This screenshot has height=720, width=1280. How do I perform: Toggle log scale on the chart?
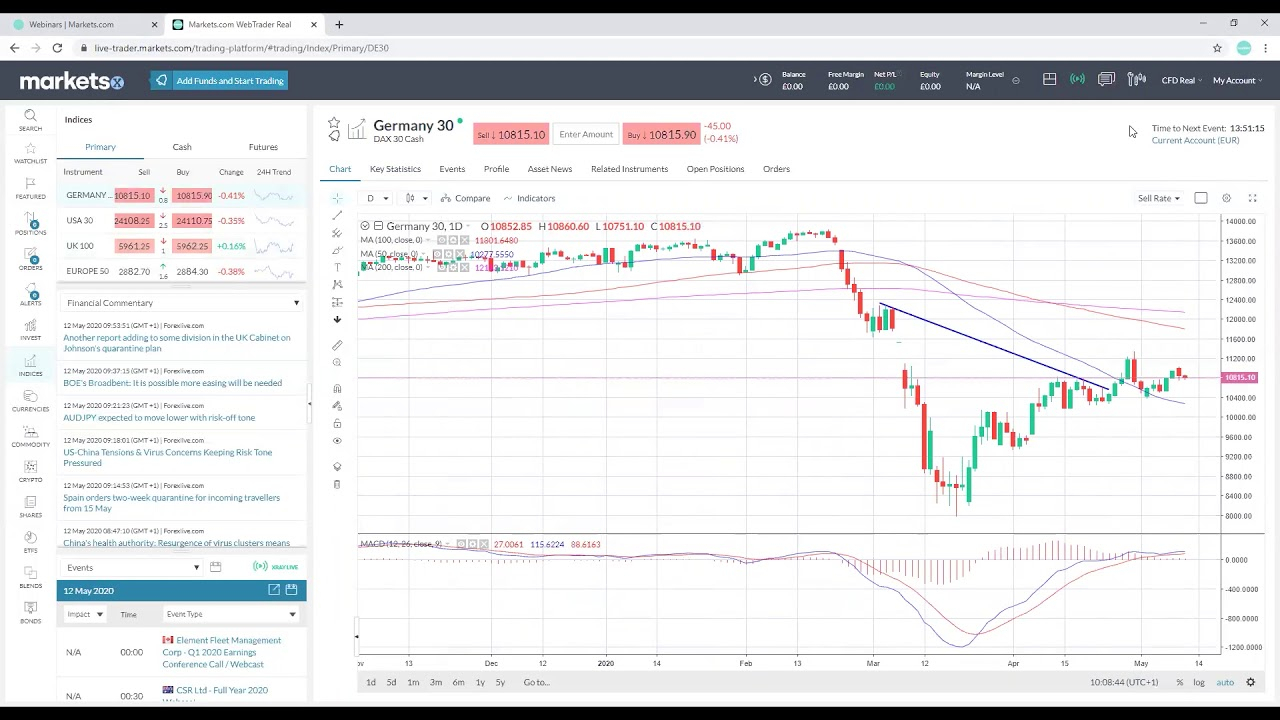click(x=1199, y=682)
